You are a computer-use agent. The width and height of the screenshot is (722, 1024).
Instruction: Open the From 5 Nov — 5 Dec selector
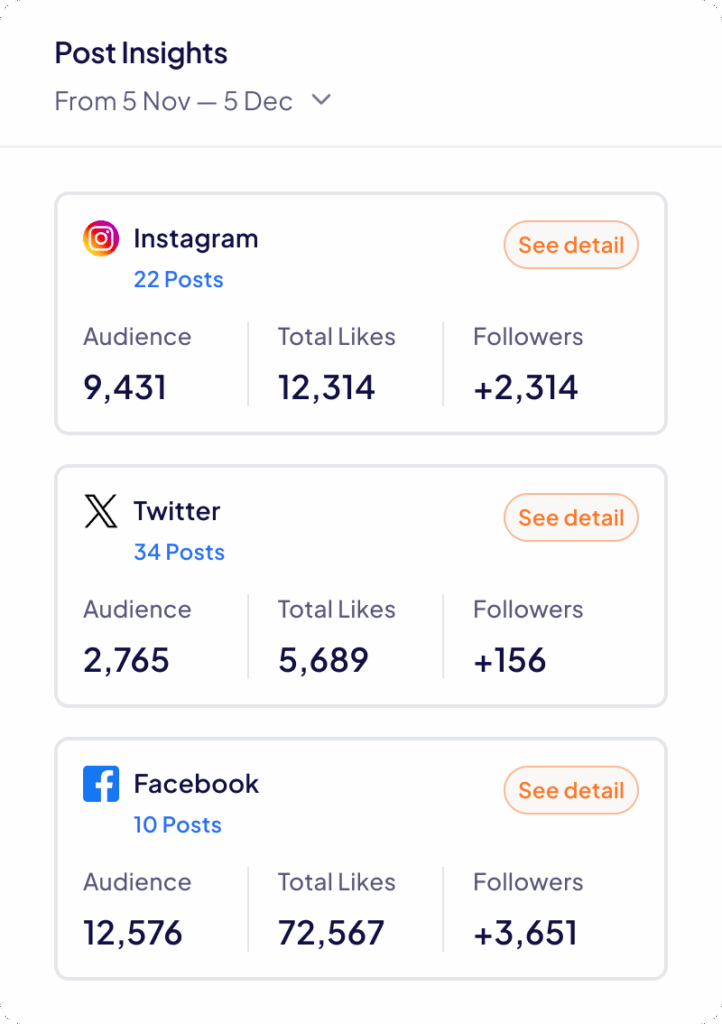click(x=193, y=101)
